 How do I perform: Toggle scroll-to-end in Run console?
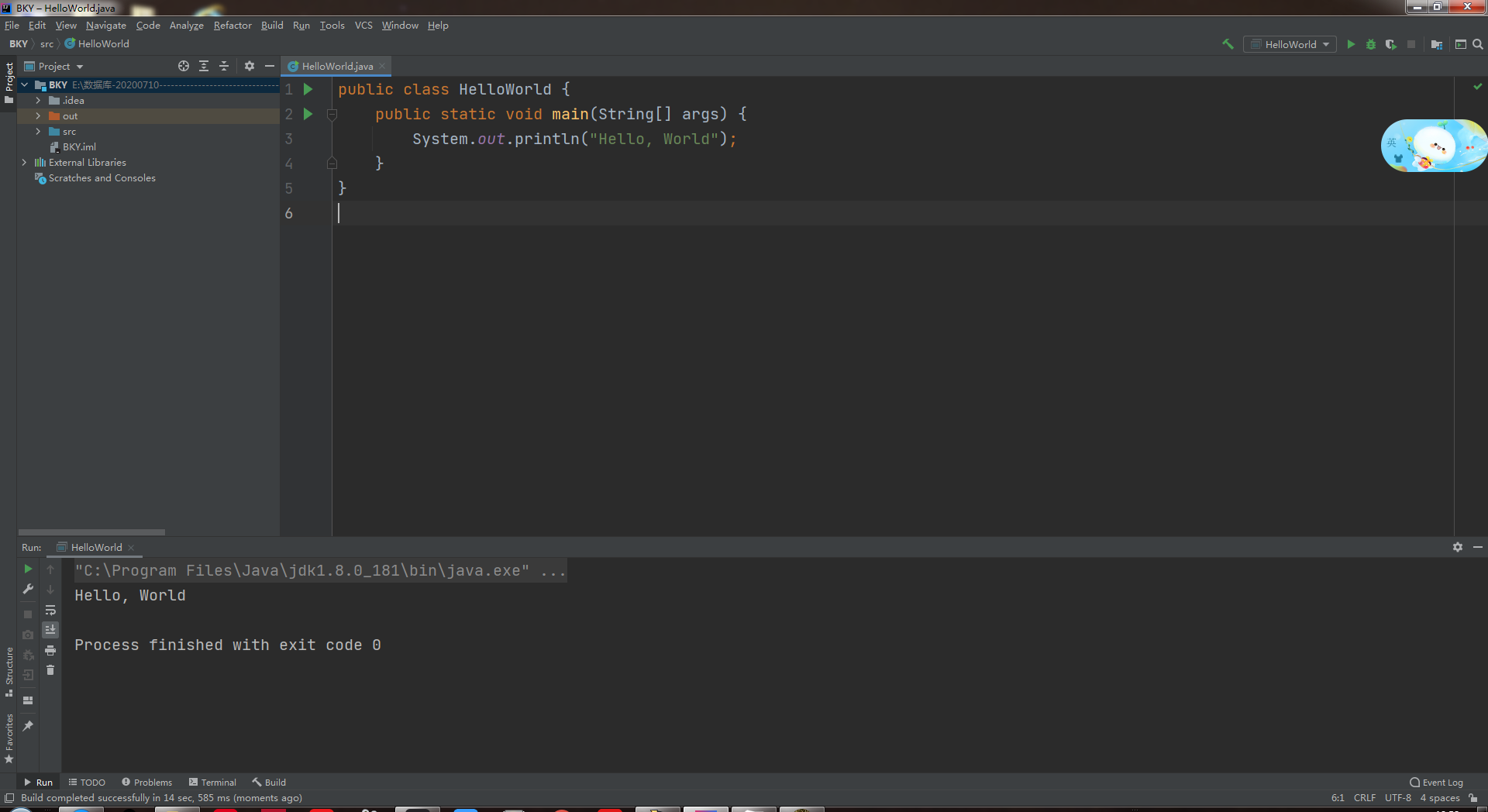[x=50, y=630]
